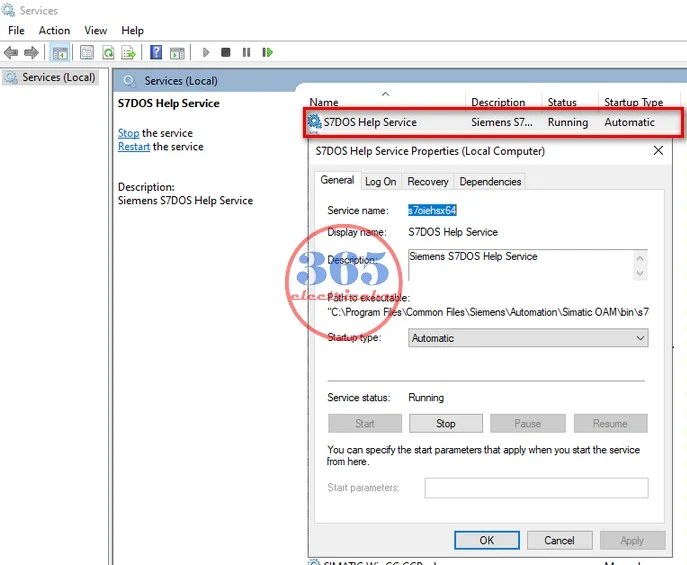This screenshot has height=565, width=687.
Task: Open the Help question-mark toolbar icon
Action: click(156, 53)
